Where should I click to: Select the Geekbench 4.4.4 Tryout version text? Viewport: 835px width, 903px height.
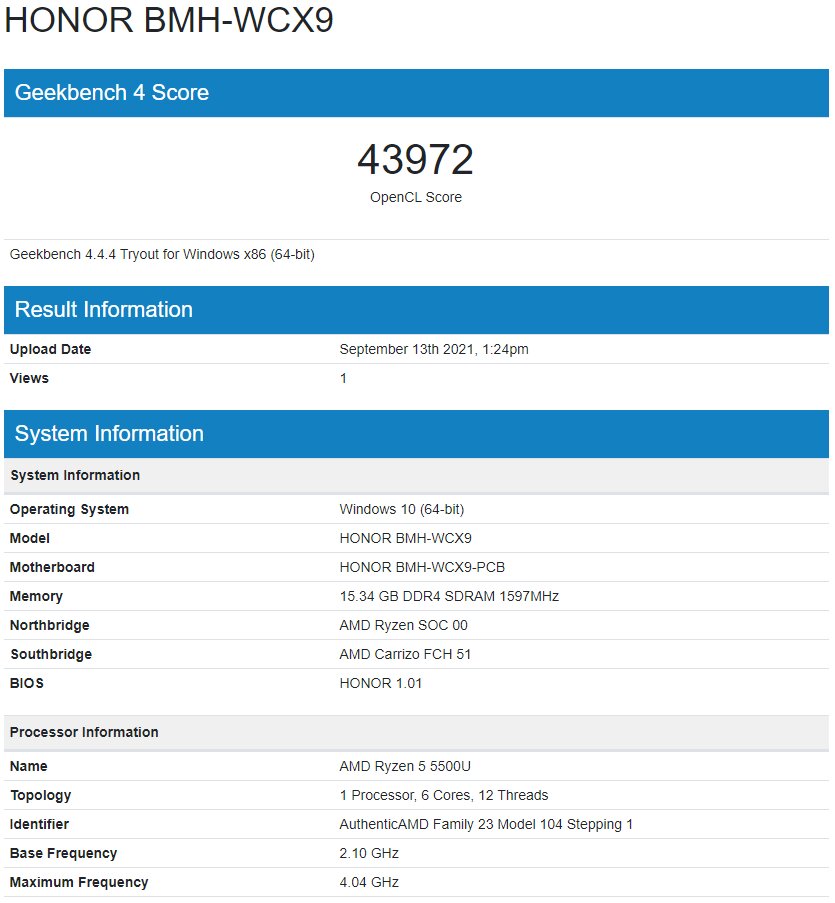click(162, 255)
